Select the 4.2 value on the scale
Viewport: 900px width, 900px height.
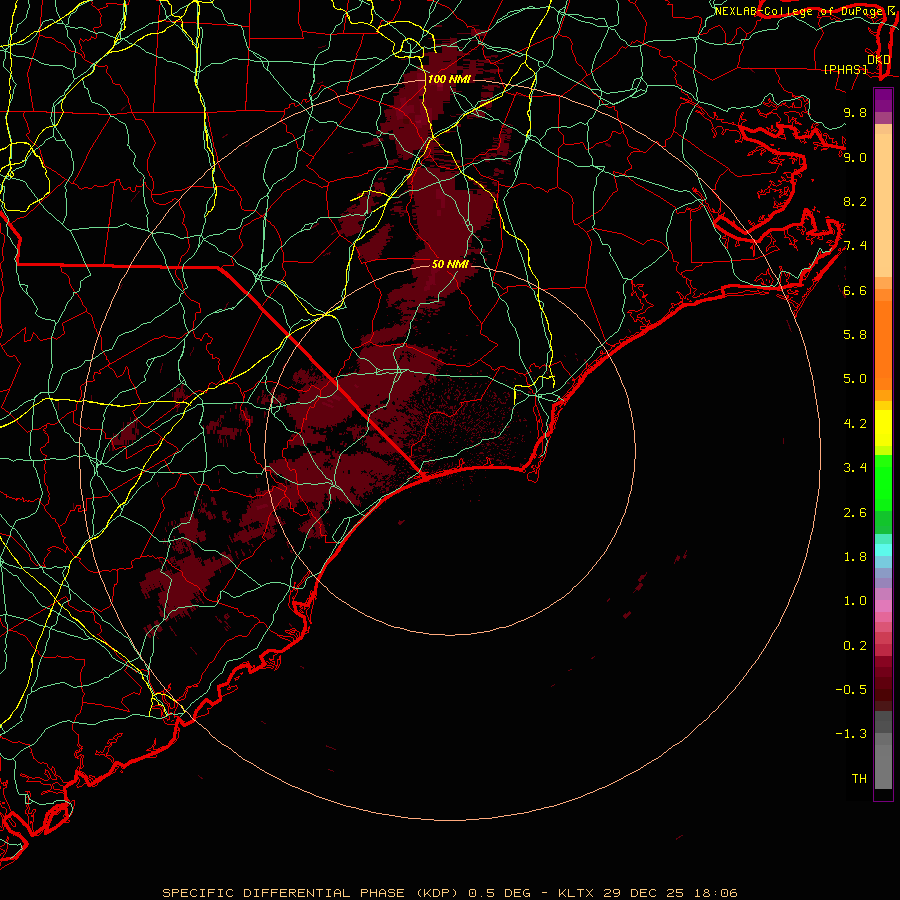point(855,424)
